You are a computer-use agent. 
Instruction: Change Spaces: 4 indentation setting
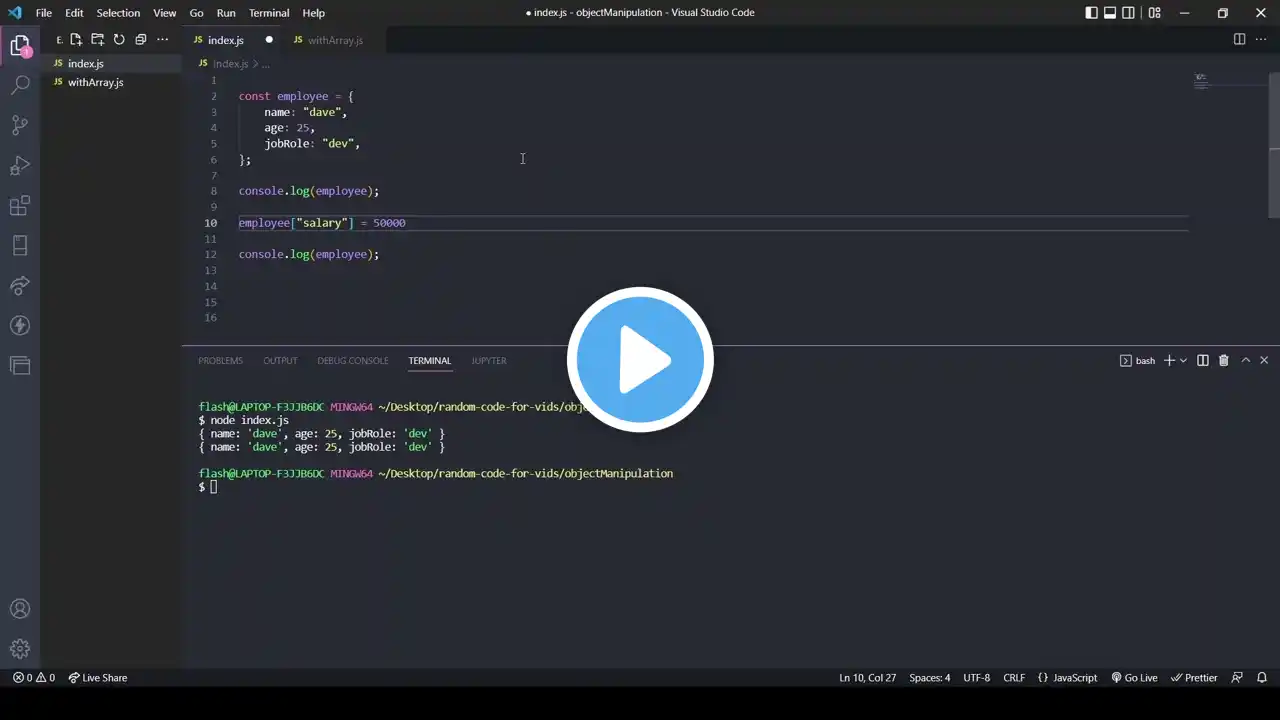pos(930,678)
